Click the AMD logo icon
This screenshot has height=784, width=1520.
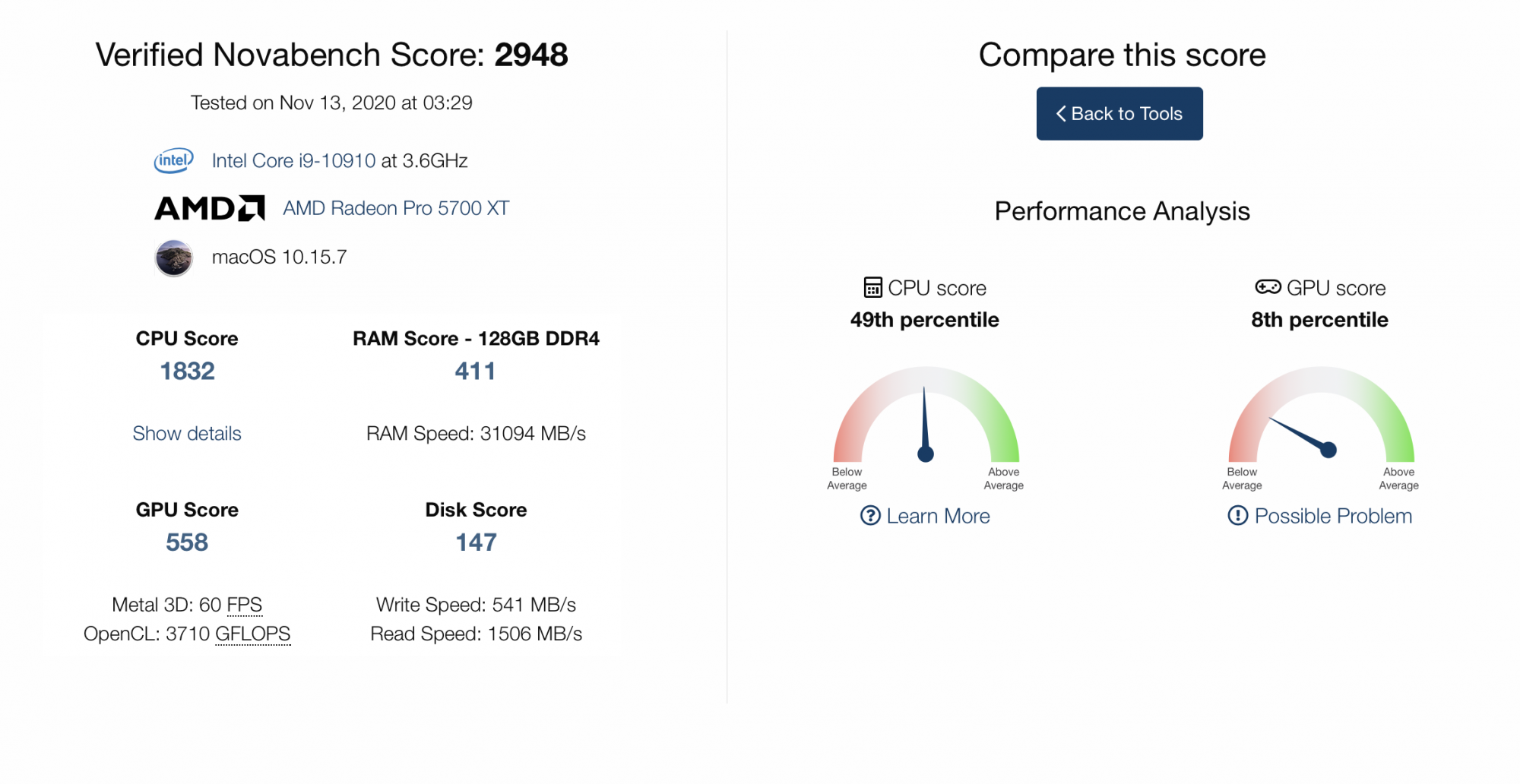coord(210,208)
